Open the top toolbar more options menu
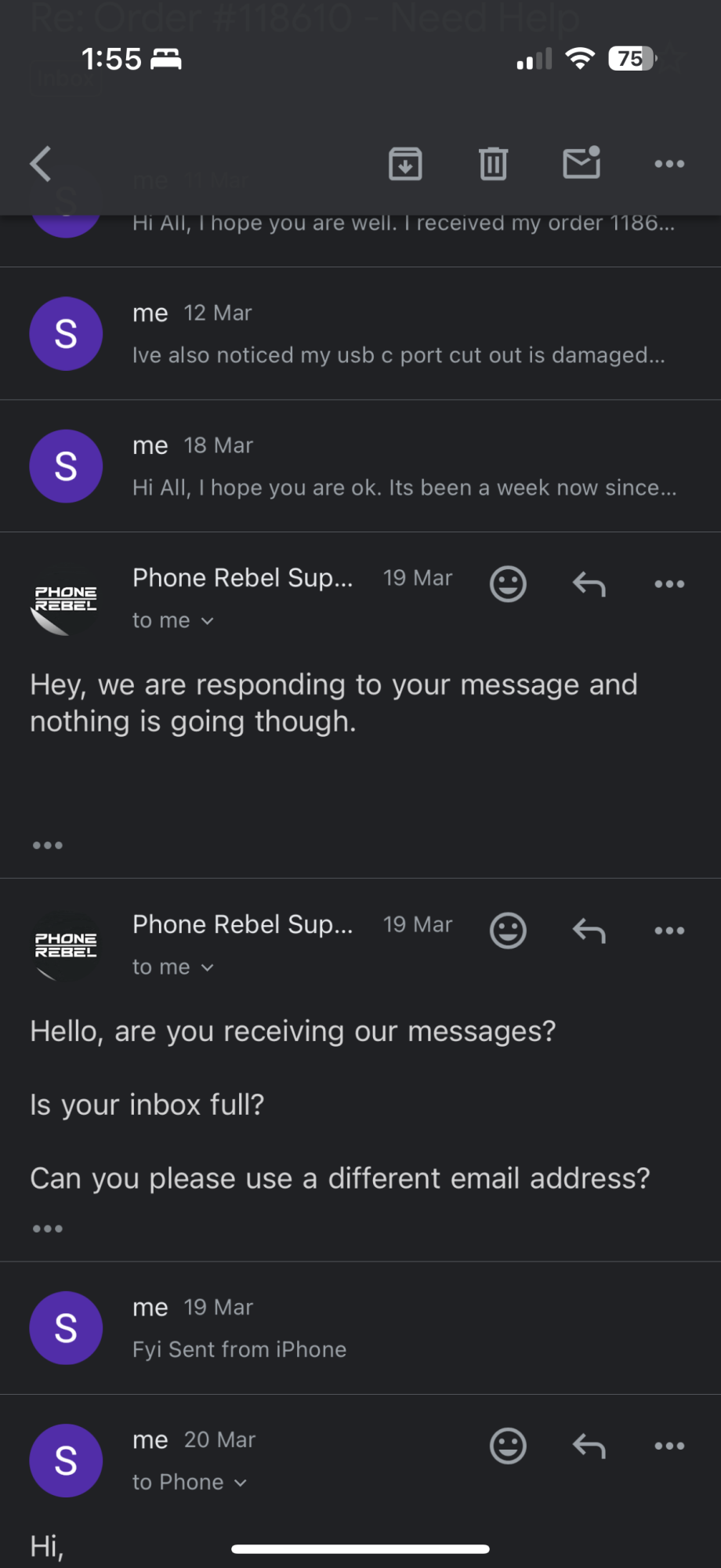721x1568 pixels. (669, 164)
